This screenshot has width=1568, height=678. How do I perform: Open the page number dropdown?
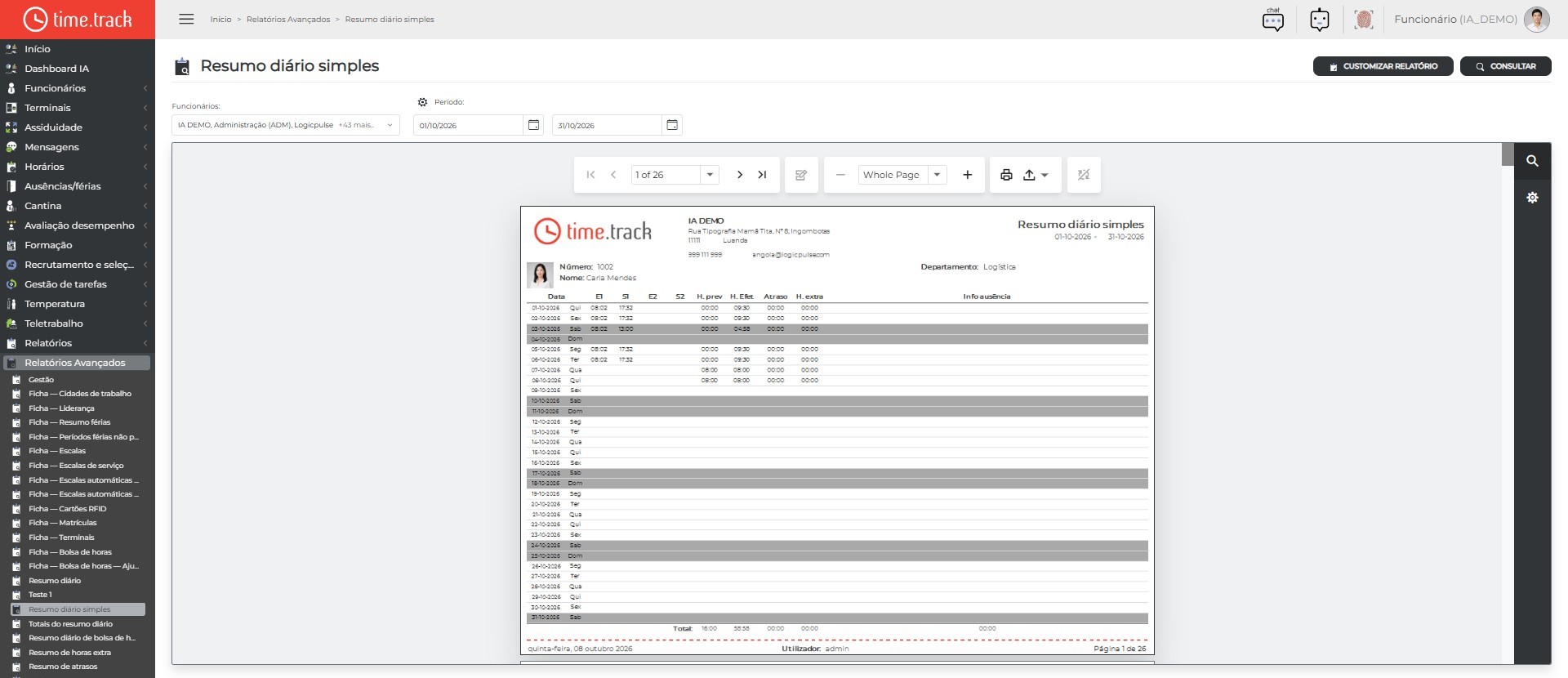coord(710,175)
